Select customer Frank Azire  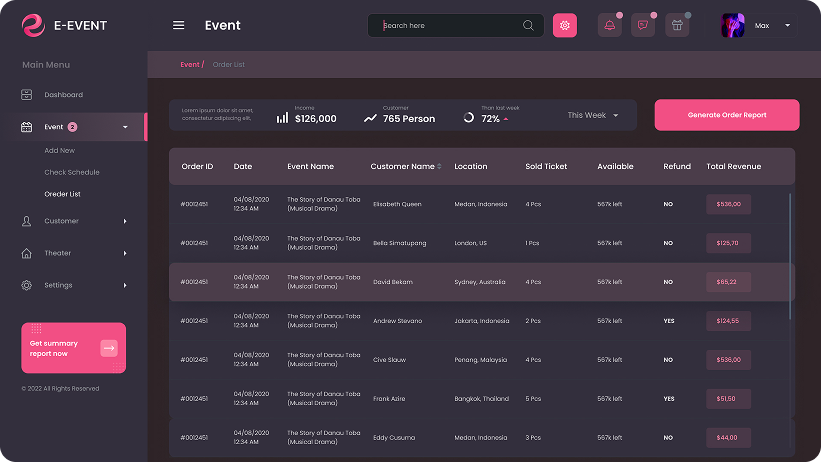click(389, 399)
